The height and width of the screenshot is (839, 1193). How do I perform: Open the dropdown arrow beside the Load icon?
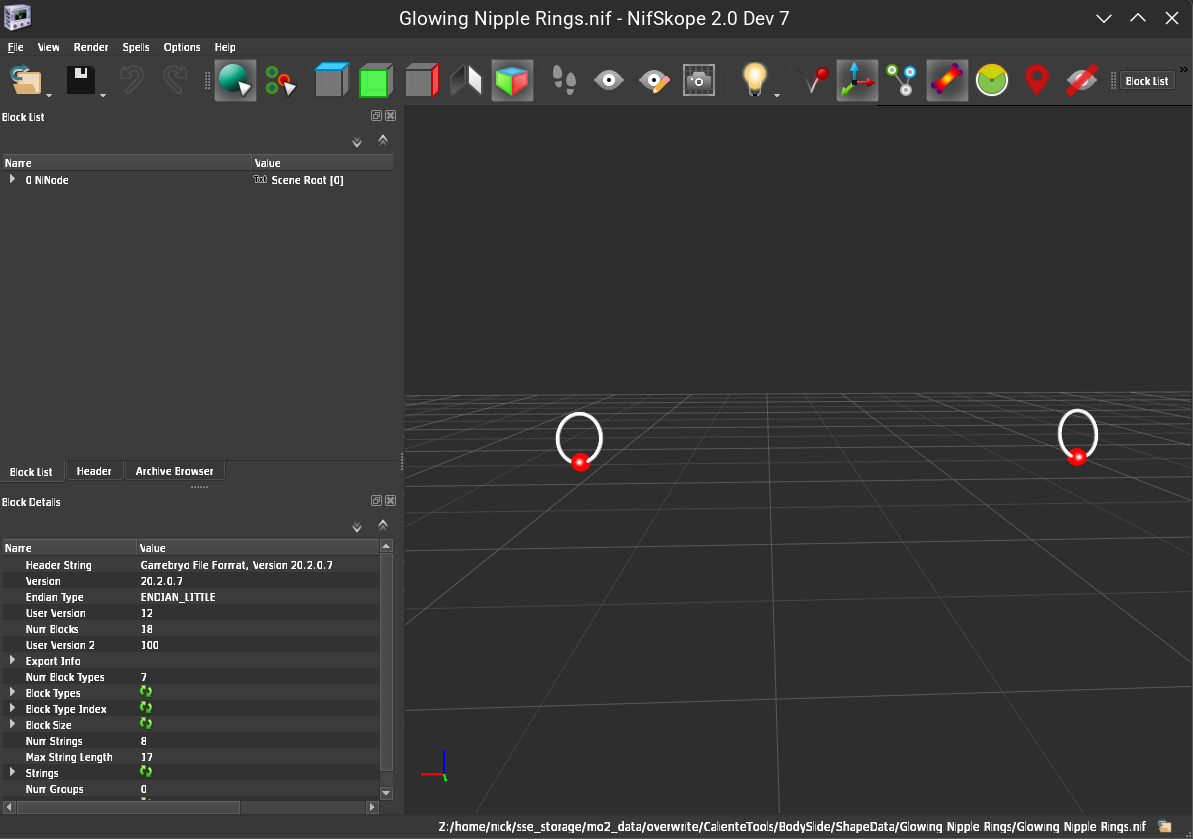[49, 95]
